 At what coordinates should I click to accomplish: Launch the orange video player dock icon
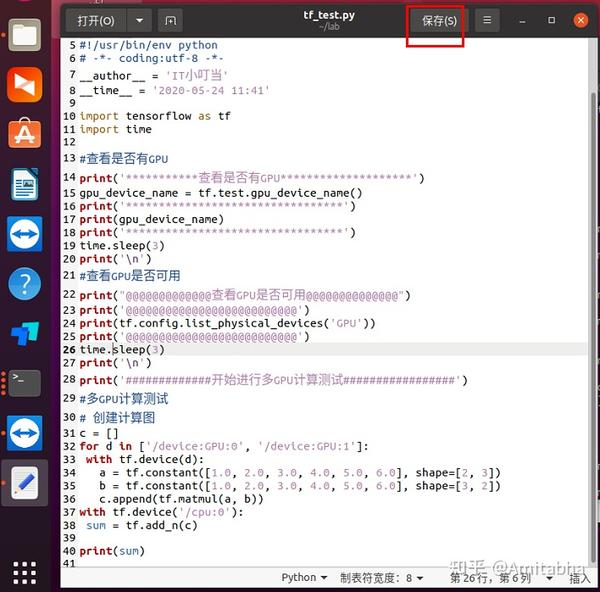24,85
